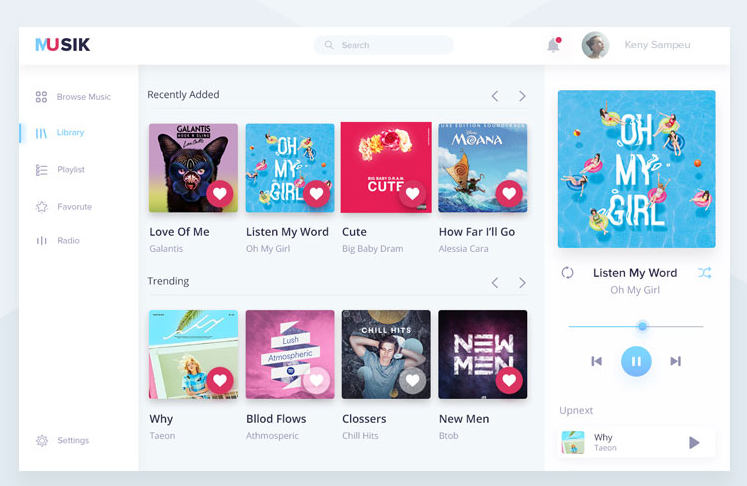The width and height of the screenshot is (747, 486).
Task: Toggle shuffle for Listen My Word
Action: coord(705,273)
